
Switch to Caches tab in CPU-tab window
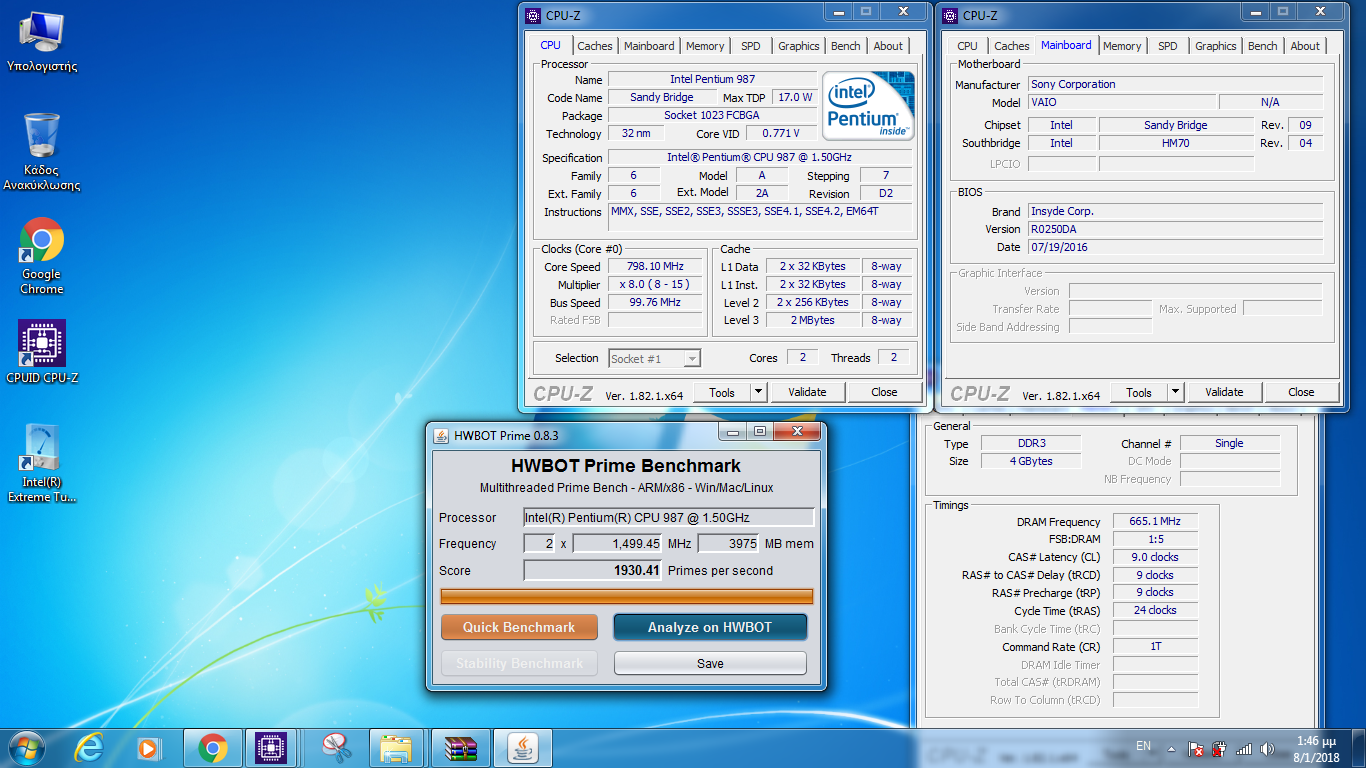point(595,46)
